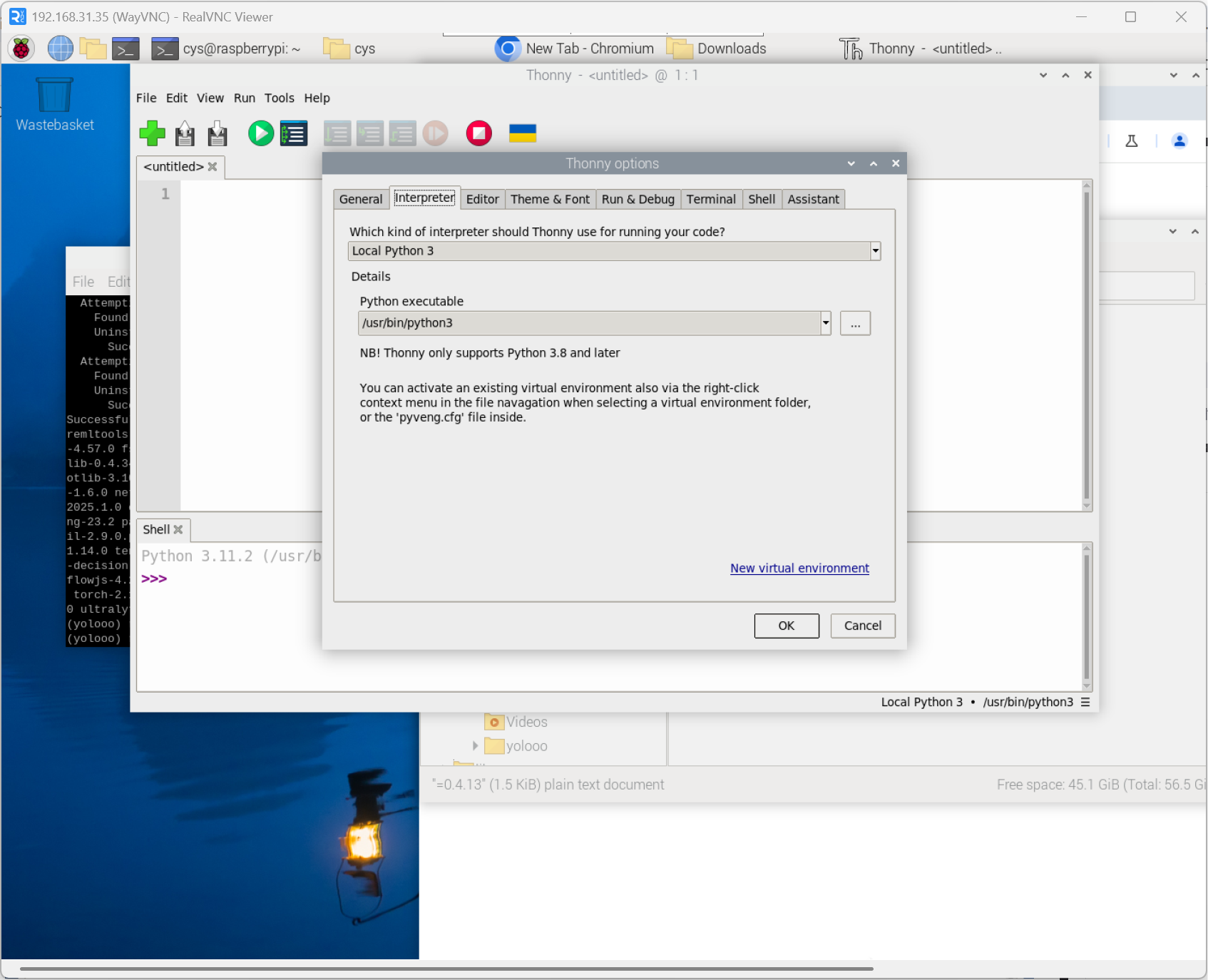
Task: Click the Step over debug icon
Action: click(x=337, y=133)
